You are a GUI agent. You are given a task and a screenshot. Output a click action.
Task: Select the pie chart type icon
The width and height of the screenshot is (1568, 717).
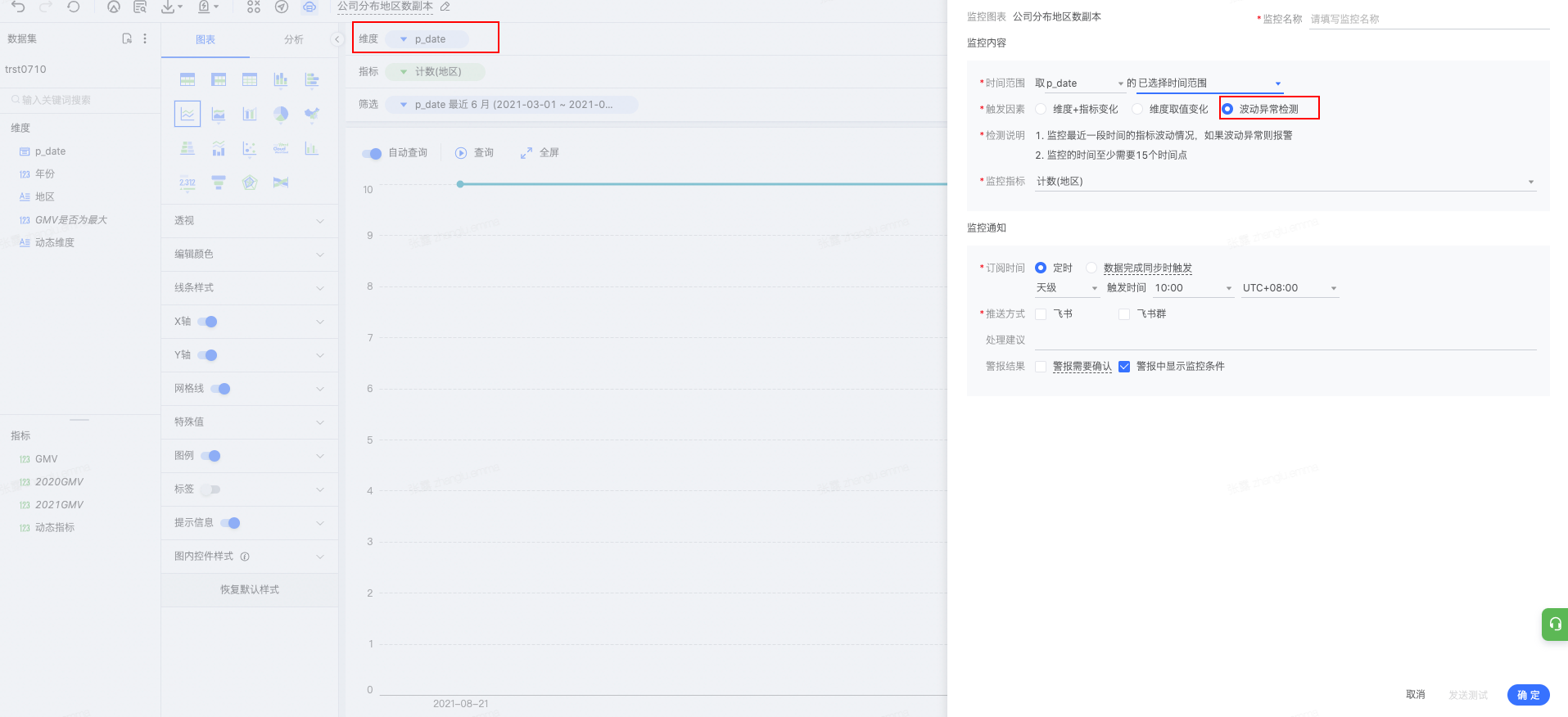tap(281, 114)
